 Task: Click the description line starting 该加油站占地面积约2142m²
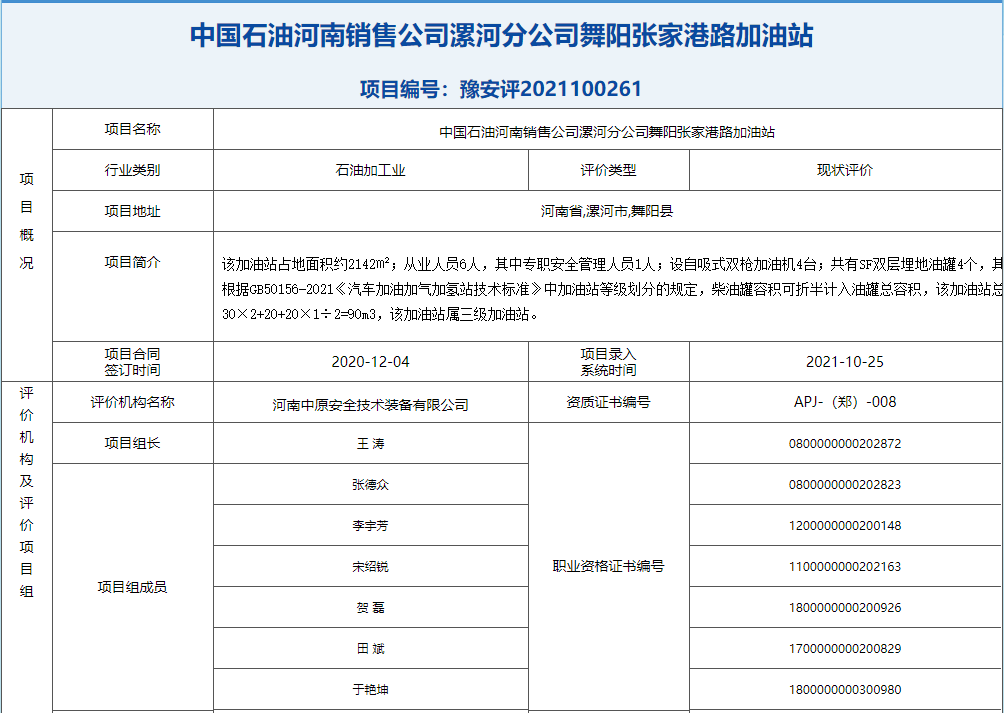pyautogui.click(x=612, y=264)
